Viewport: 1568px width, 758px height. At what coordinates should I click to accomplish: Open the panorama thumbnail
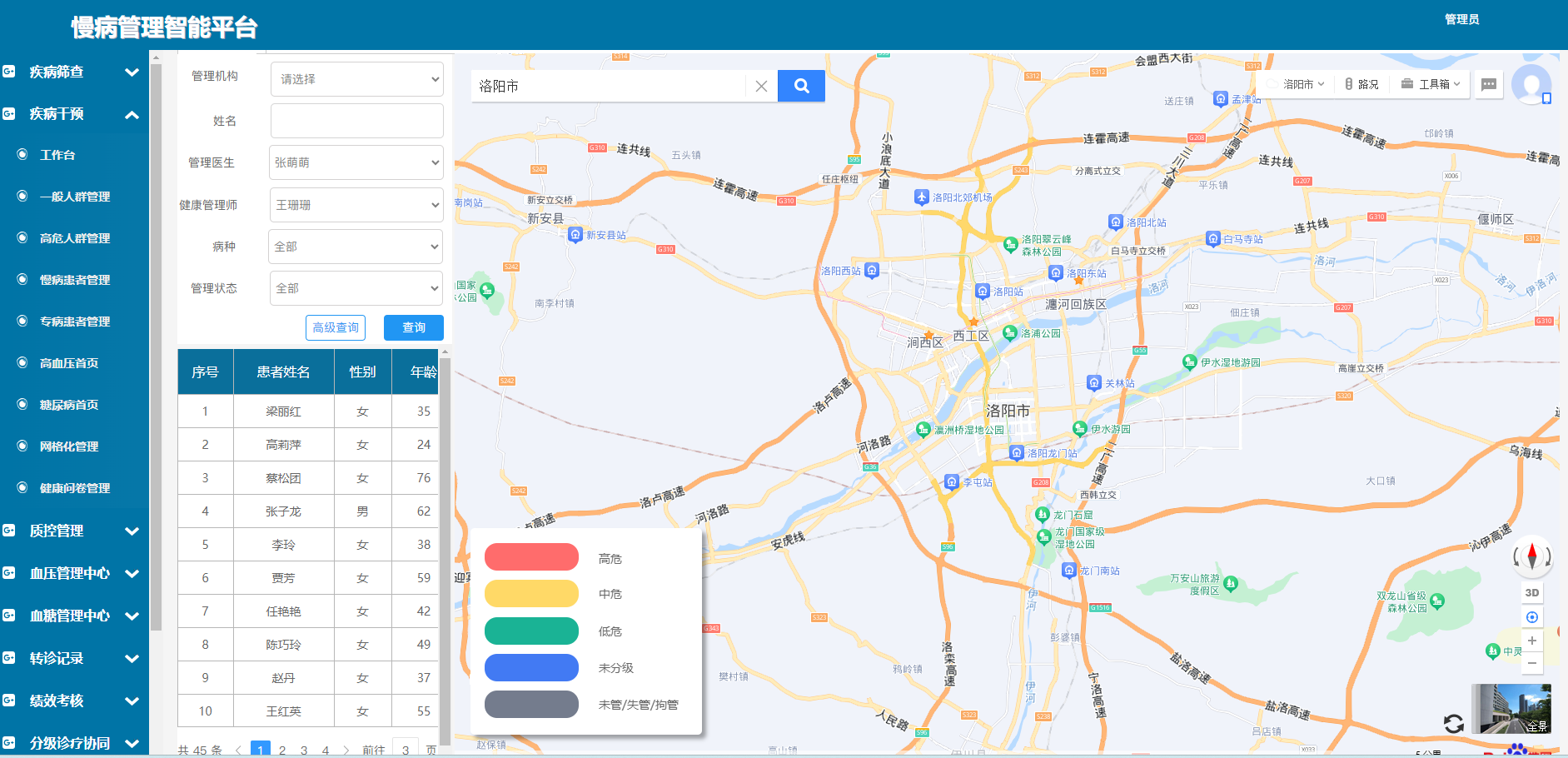(1511, 708)
